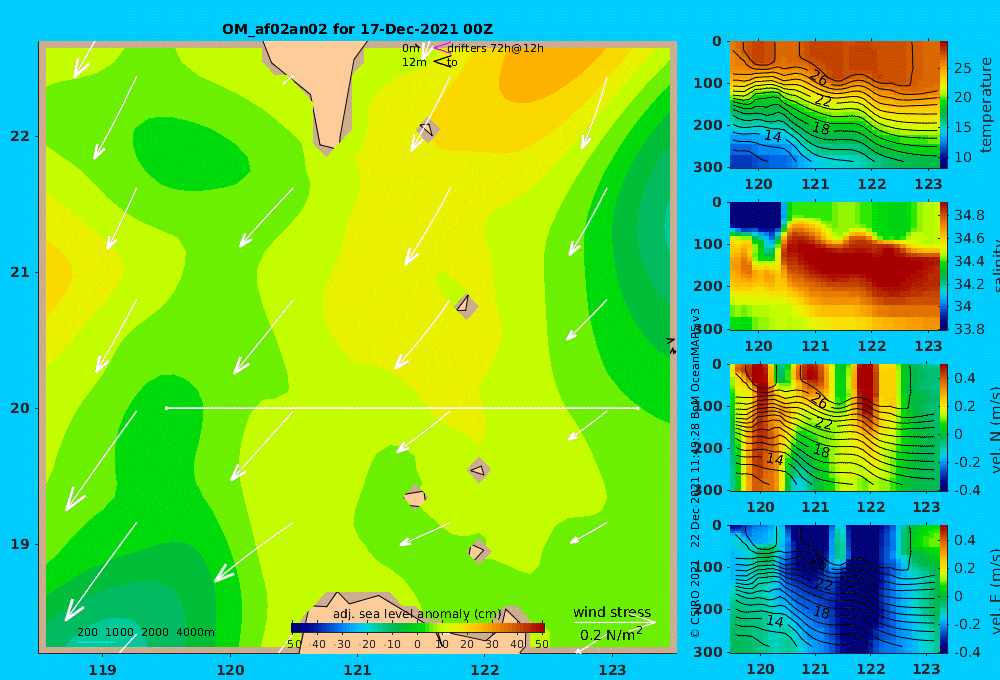Open the northward velocity cross-section panel
1000x680 pixels.
click(834, 427)
